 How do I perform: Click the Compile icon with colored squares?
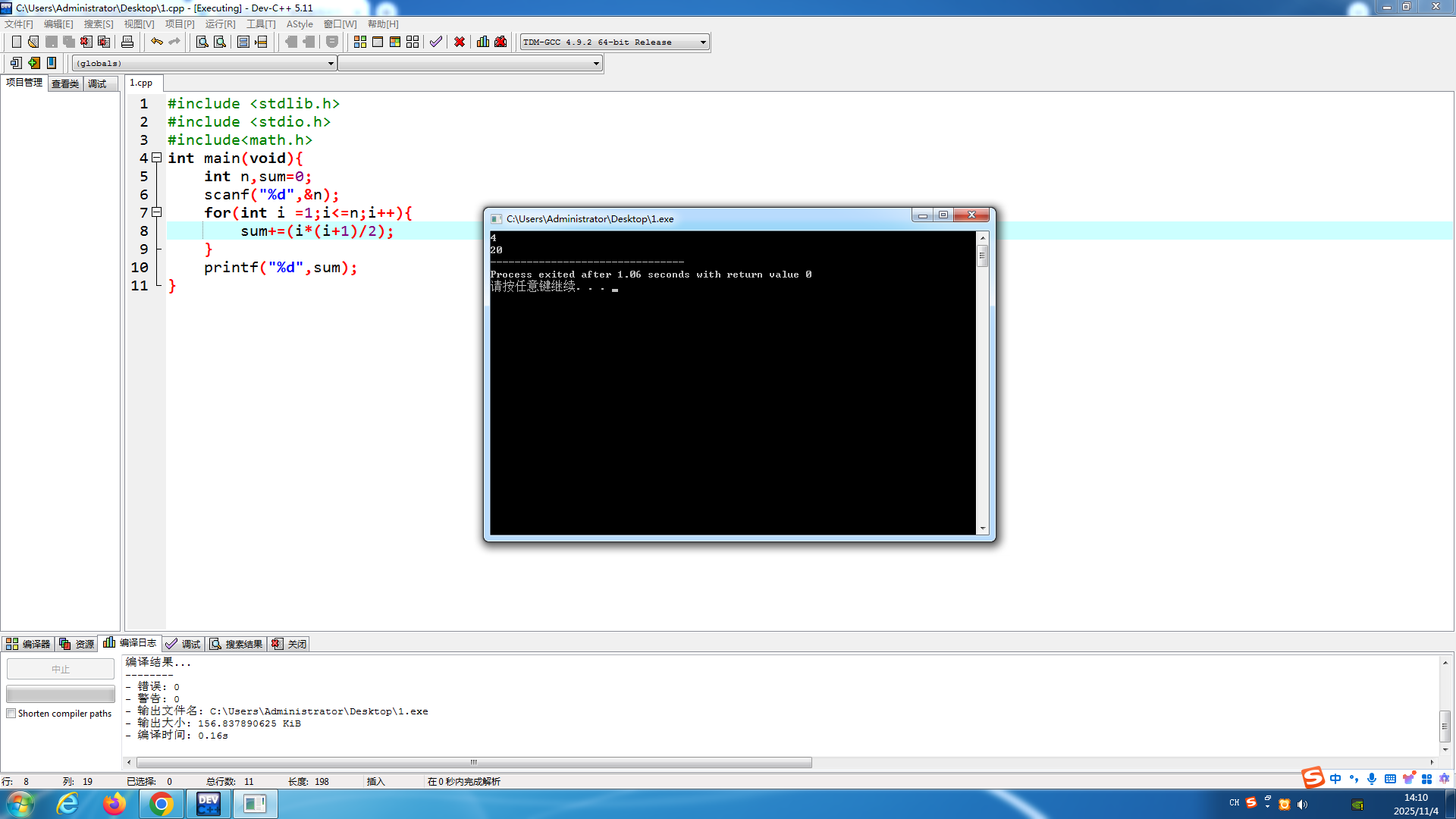[360, 42]
